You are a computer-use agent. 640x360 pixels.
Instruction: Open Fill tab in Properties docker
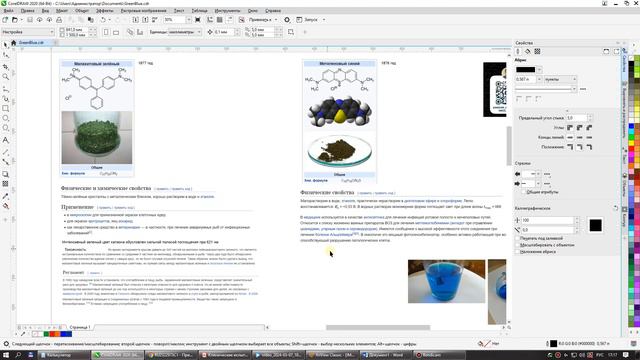pyautogui.click(x=527, y=51)
